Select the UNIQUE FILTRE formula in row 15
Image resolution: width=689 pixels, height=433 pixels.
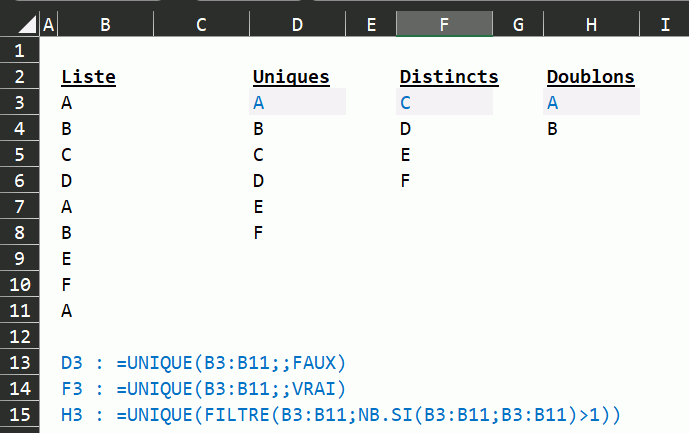[340, 414]
